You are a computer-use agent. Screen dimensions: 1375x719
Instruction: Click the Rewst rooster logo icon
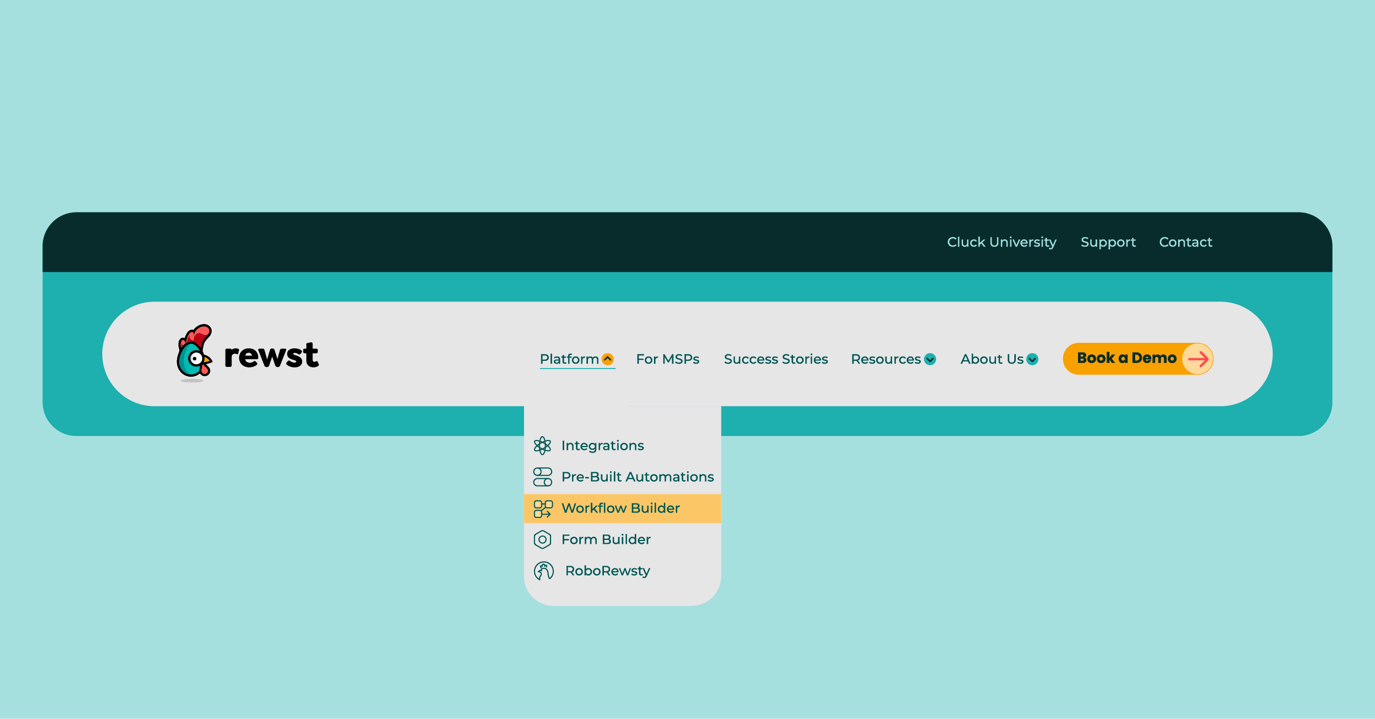click(x=194, y=353)
